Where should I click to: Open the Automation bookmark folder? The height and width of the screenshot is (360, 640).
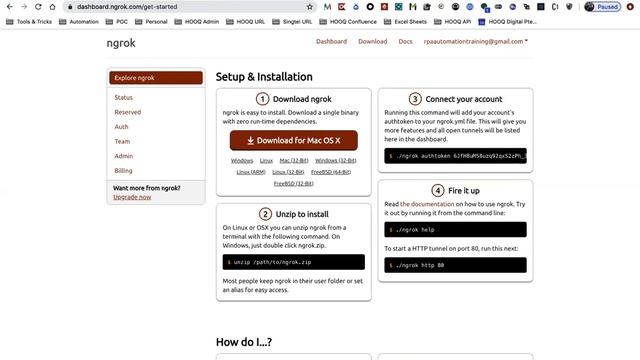pos(79,22)
